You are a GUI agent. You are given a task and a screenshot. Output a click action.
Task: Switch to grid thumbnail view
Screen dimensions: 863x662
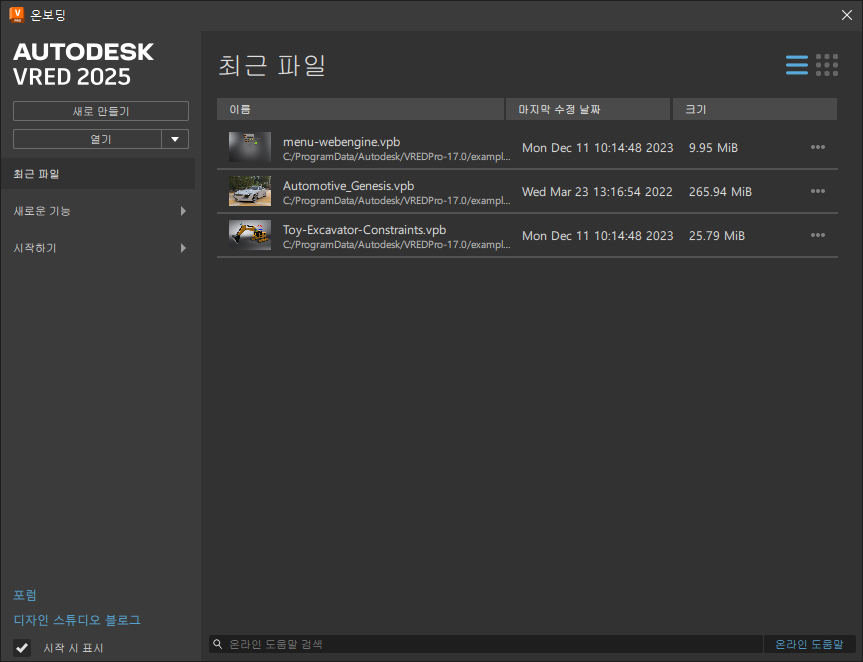coord(827,65)
